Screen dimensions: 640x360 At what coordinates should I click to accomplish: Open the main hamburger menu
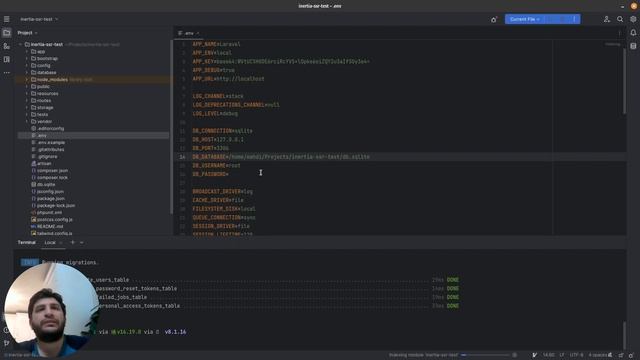click(7, 19)
